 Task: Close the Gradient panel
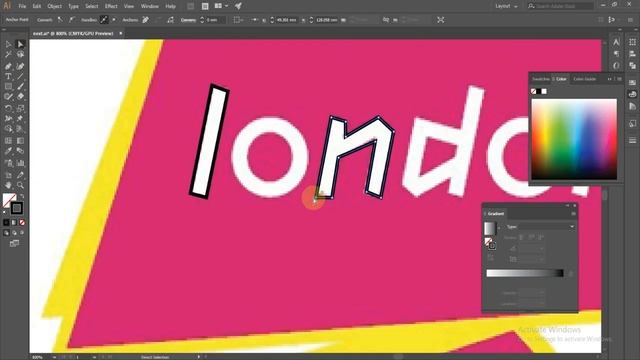coord(575,206)
